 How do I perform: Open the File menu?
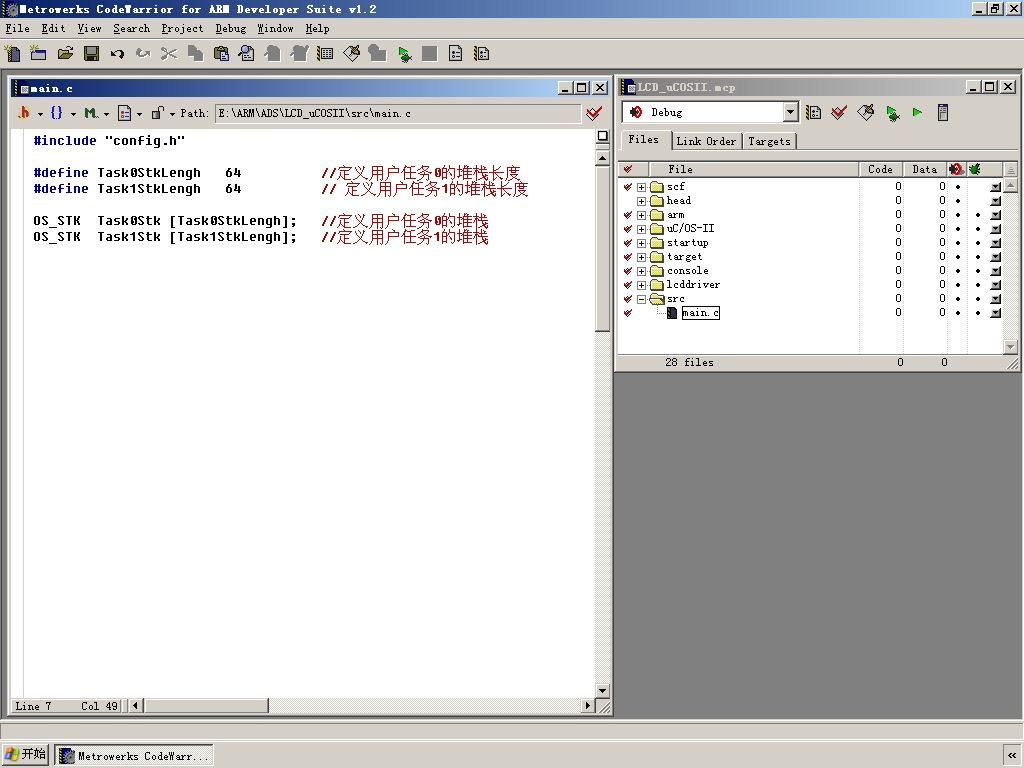pyautogui.click(x=18, y=29)
